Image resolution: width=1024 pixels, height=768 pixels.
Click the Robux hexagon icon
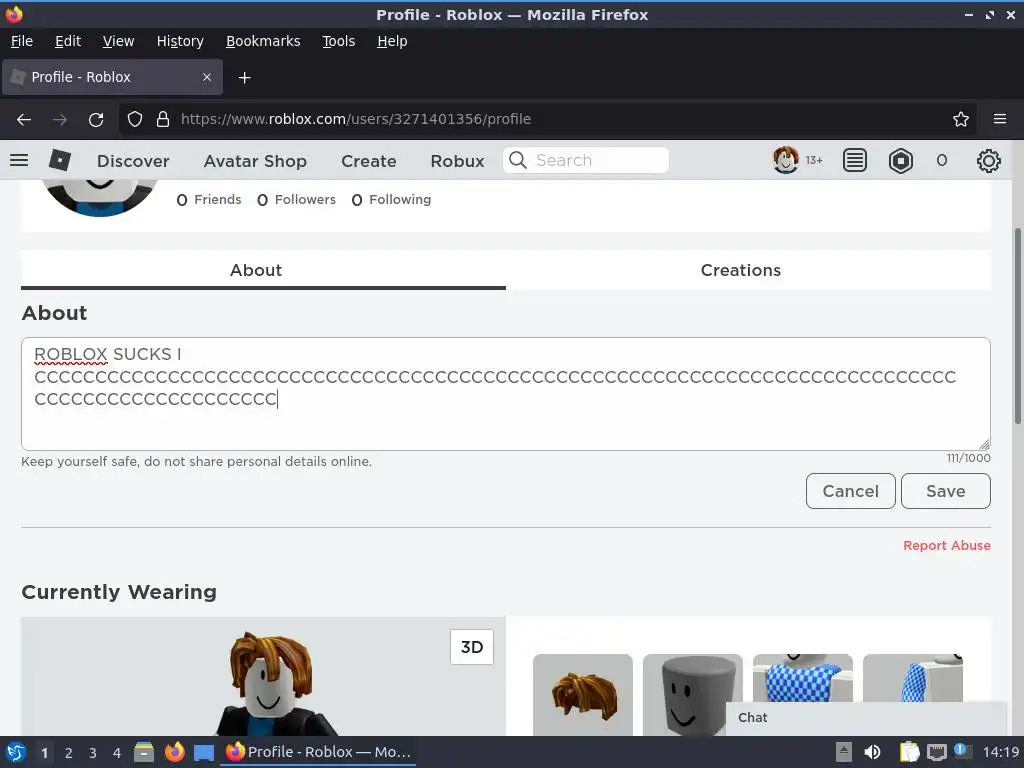coord(901,160)
